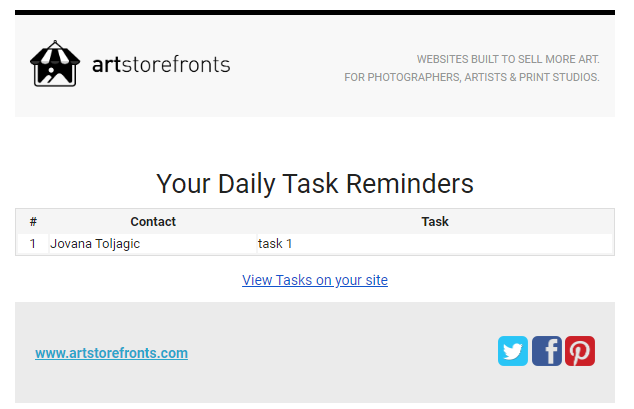Click the Art Storefronts tent logo icon

coord(54,64)
